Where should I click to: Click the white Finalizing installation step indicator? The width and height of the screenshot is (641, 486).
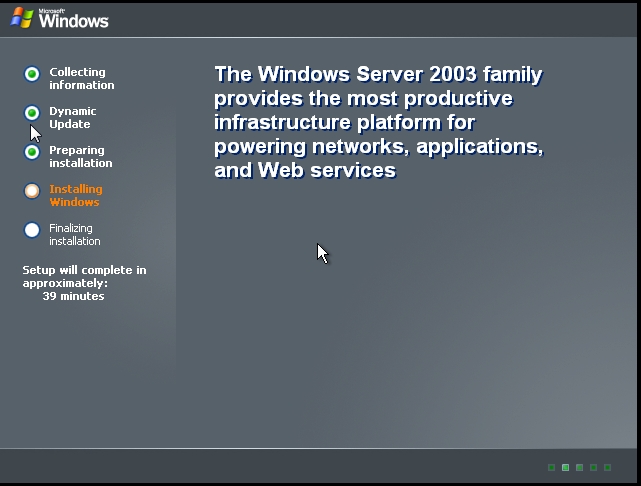coord(32,230)
